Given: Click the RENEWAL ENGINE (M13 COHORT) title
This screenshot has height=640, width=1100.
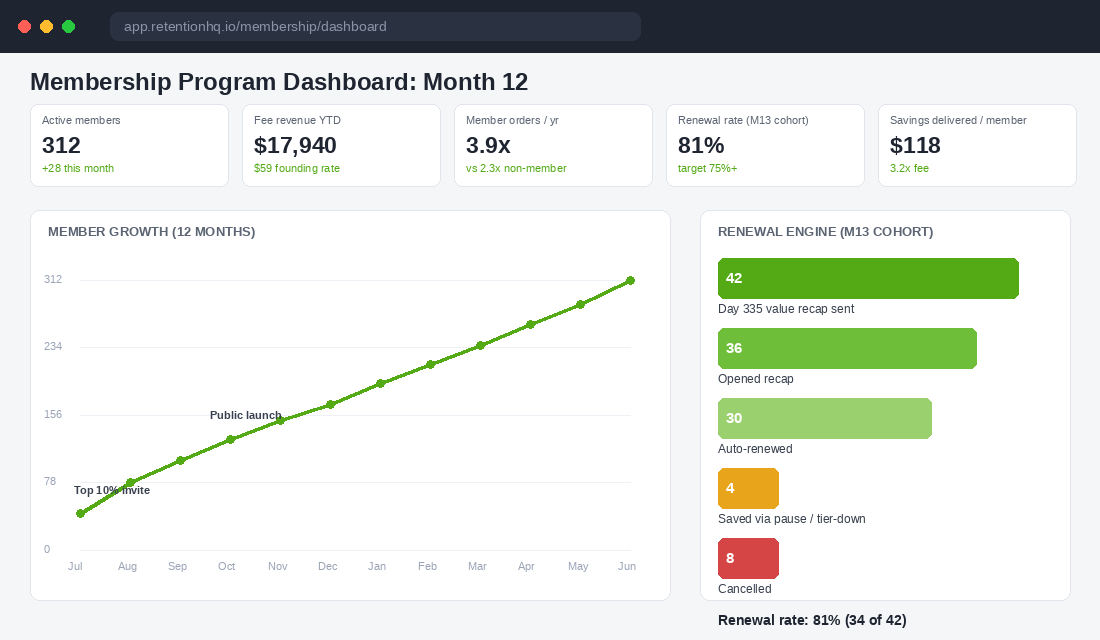Looking at the screenshot, I should click(826, 232).
